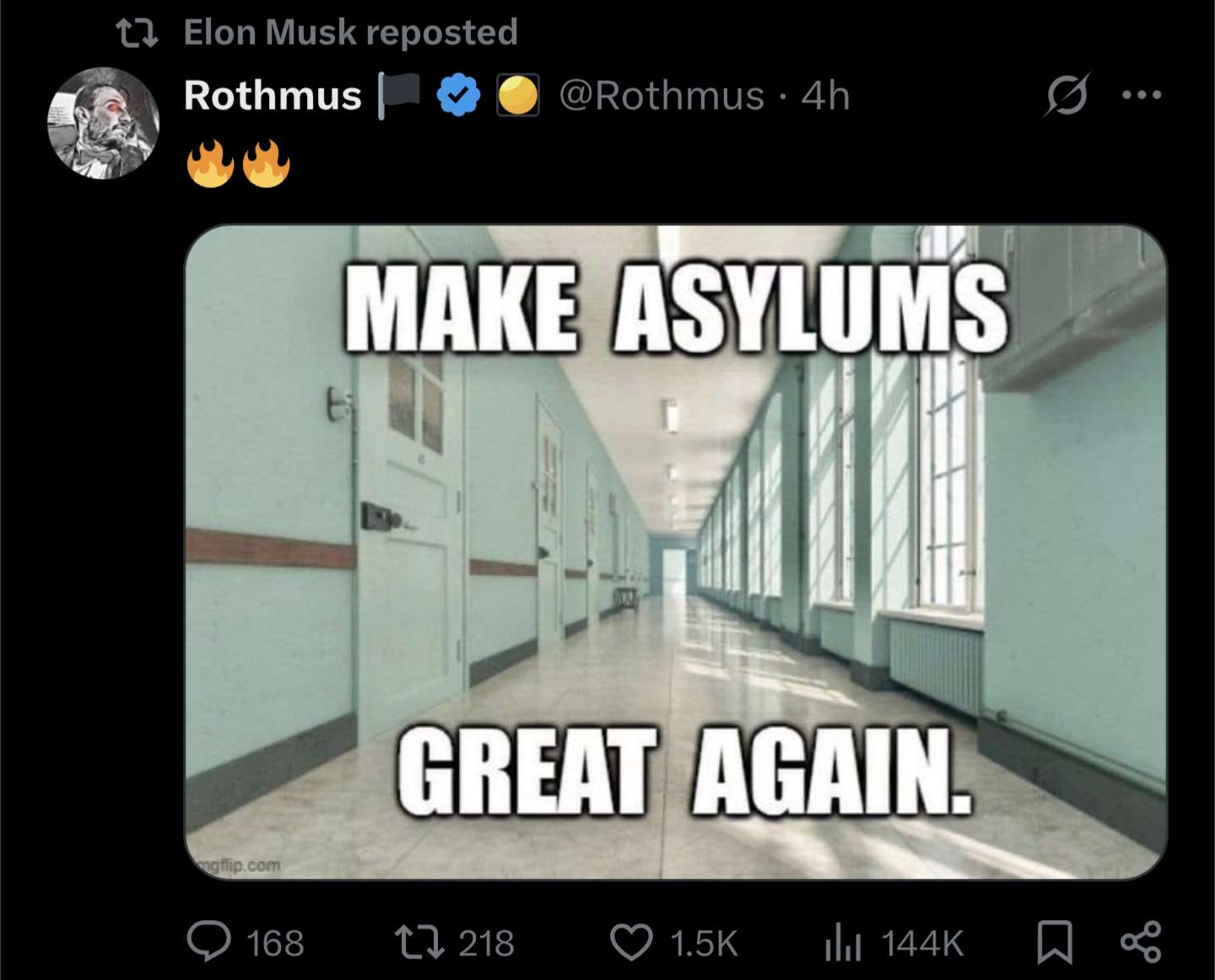Like the post with the heart icon
The height and width of the screenshot is (980, 1215).
pos(631,942)
